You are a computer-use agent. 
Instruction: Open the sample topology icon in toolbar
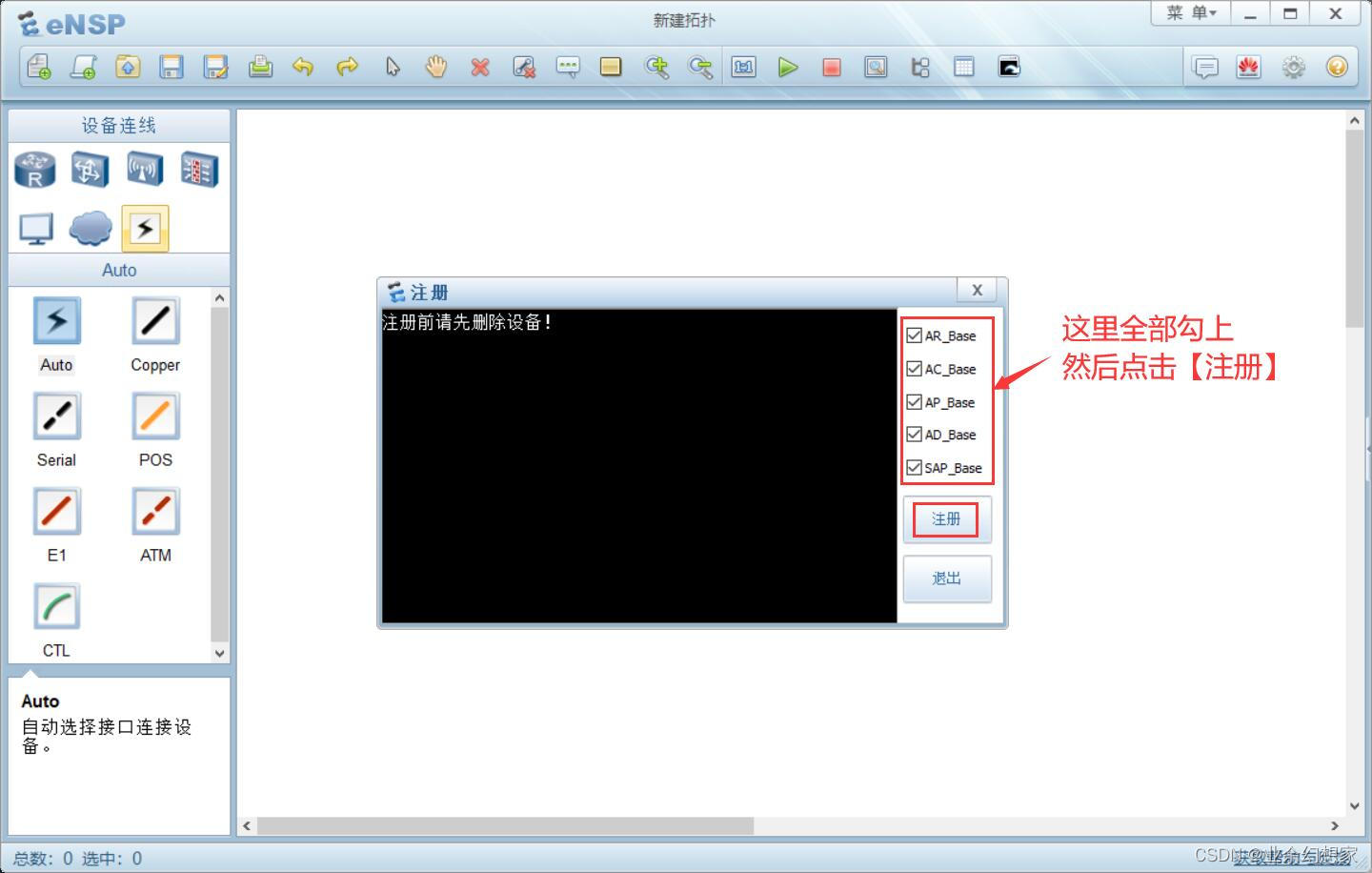click(84, 67)
